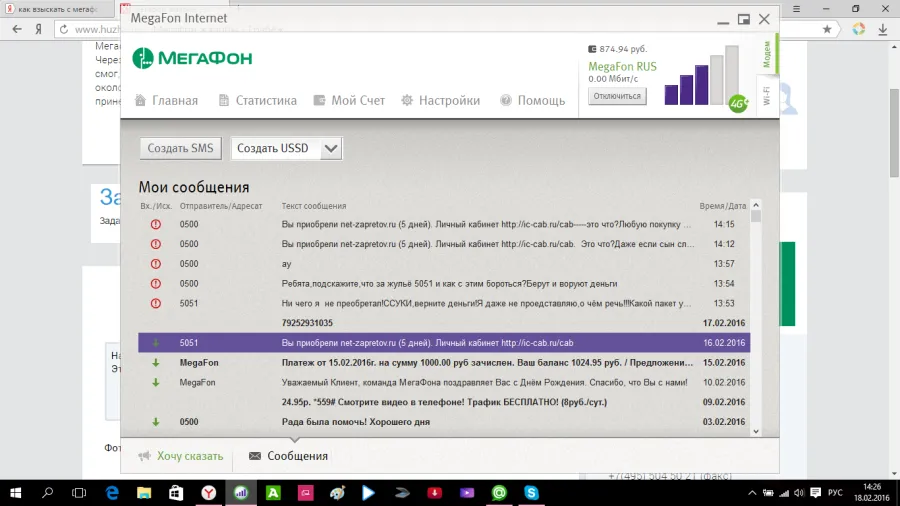900x506 pixels.
Task: Click message list scrollbar down arrow
Action: [x=756, y=431]
